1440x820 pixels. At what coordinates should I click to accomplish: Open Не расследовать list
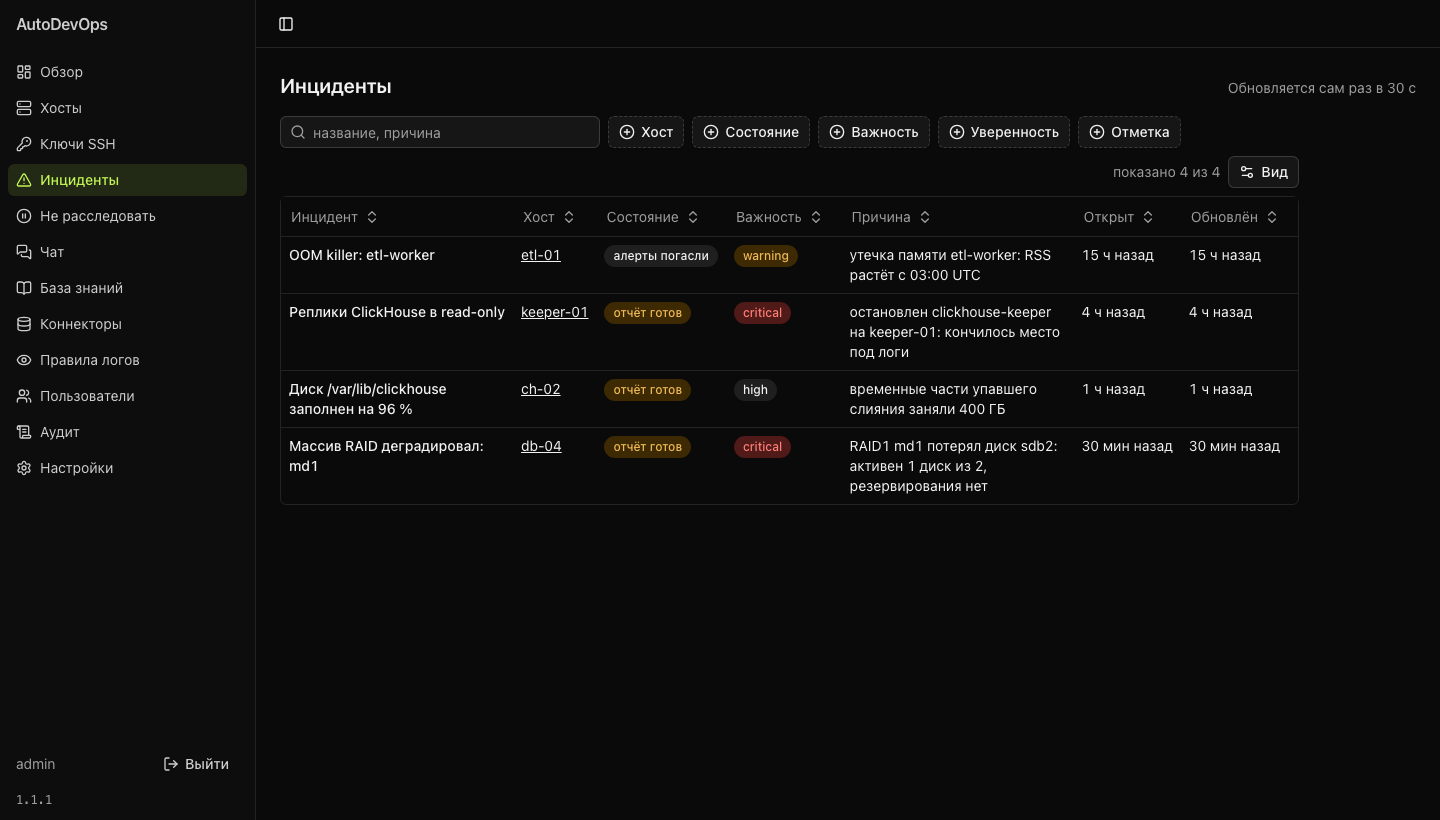(x=127, y=216)
